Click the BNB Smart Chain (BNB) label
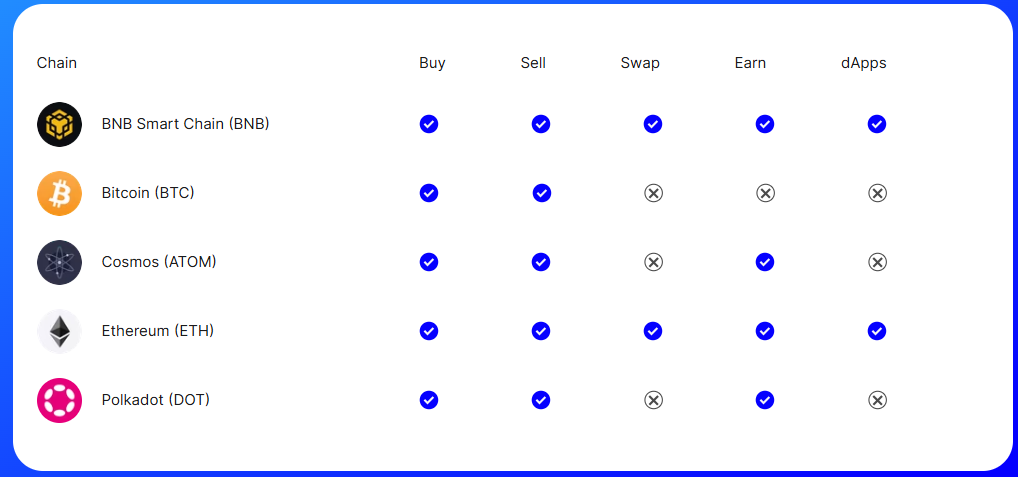1018x477 pixels. (x=186, y=124)
